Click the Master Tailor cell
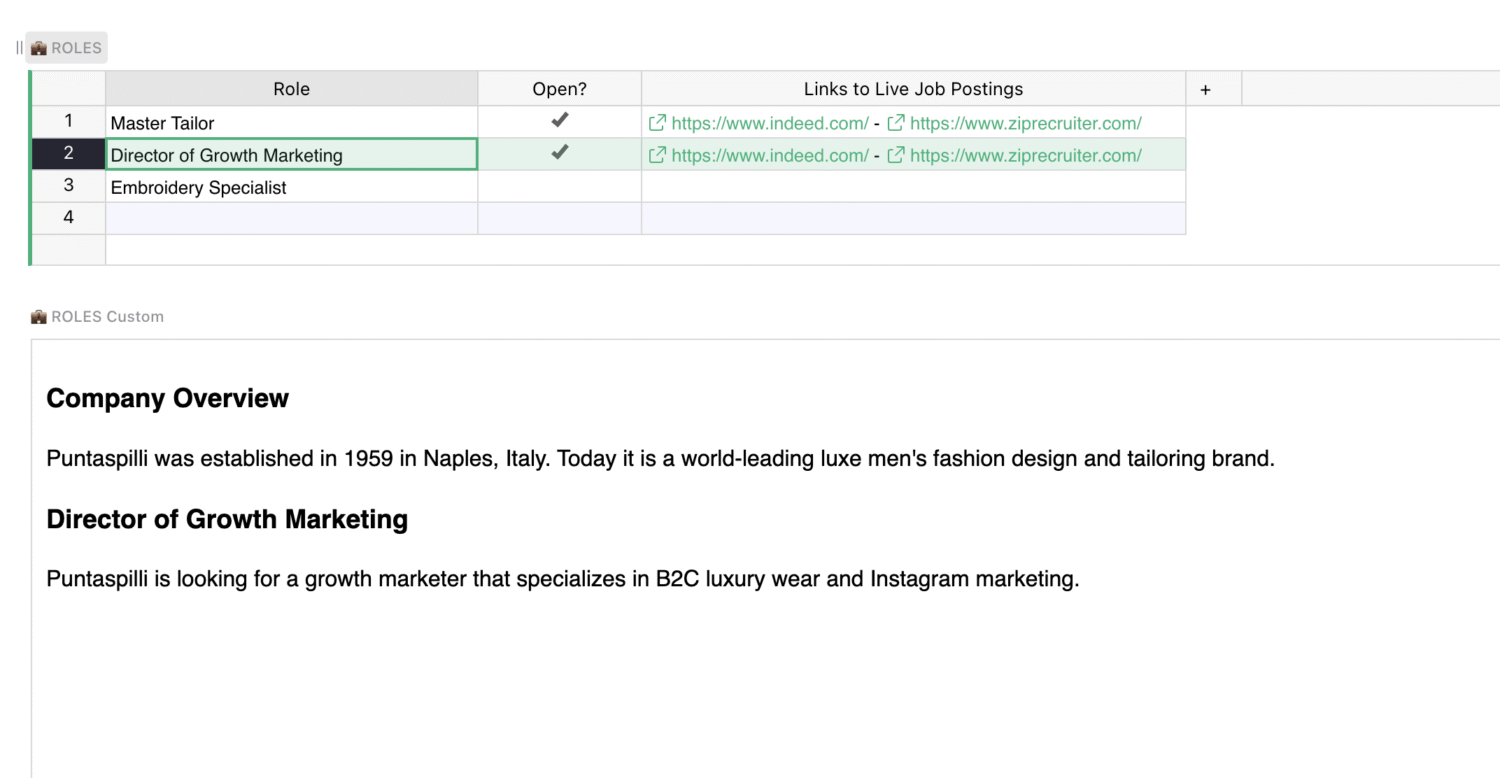 coord(291,123)
